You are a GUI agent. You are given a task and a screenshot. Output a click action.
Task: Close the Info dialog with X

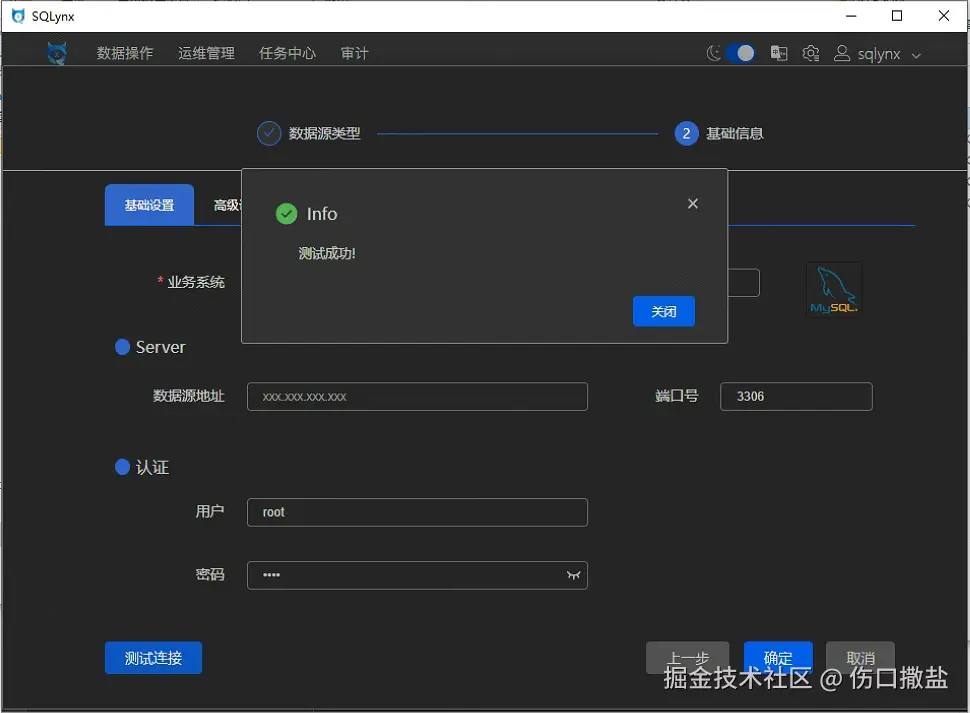tap(693, 203)
